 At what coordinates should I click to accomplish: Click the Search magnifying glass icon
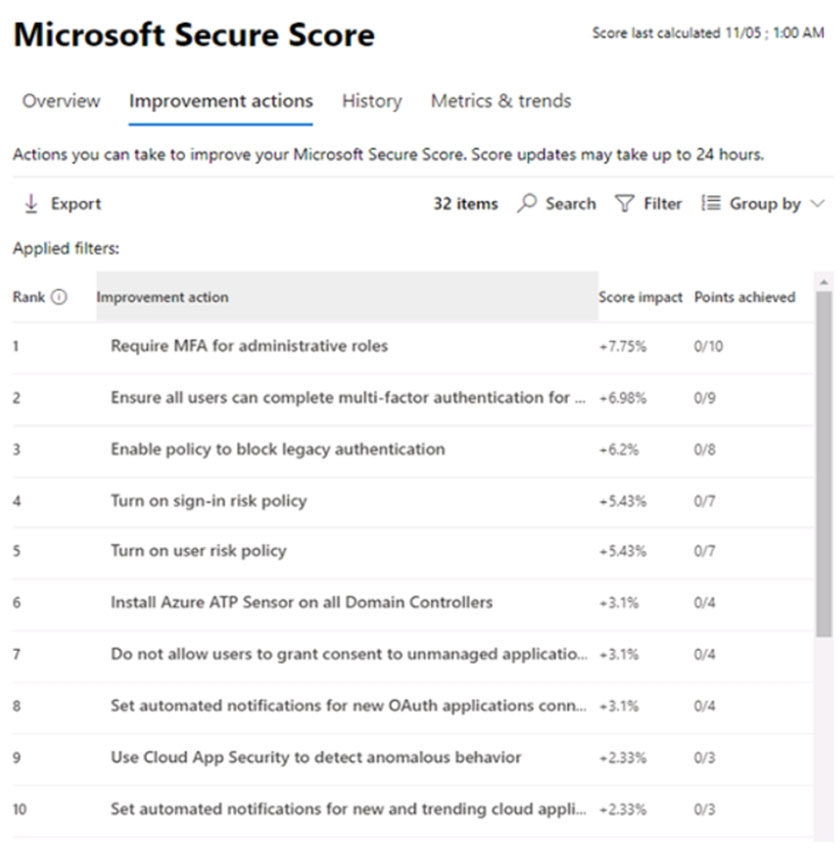(526, 203)
